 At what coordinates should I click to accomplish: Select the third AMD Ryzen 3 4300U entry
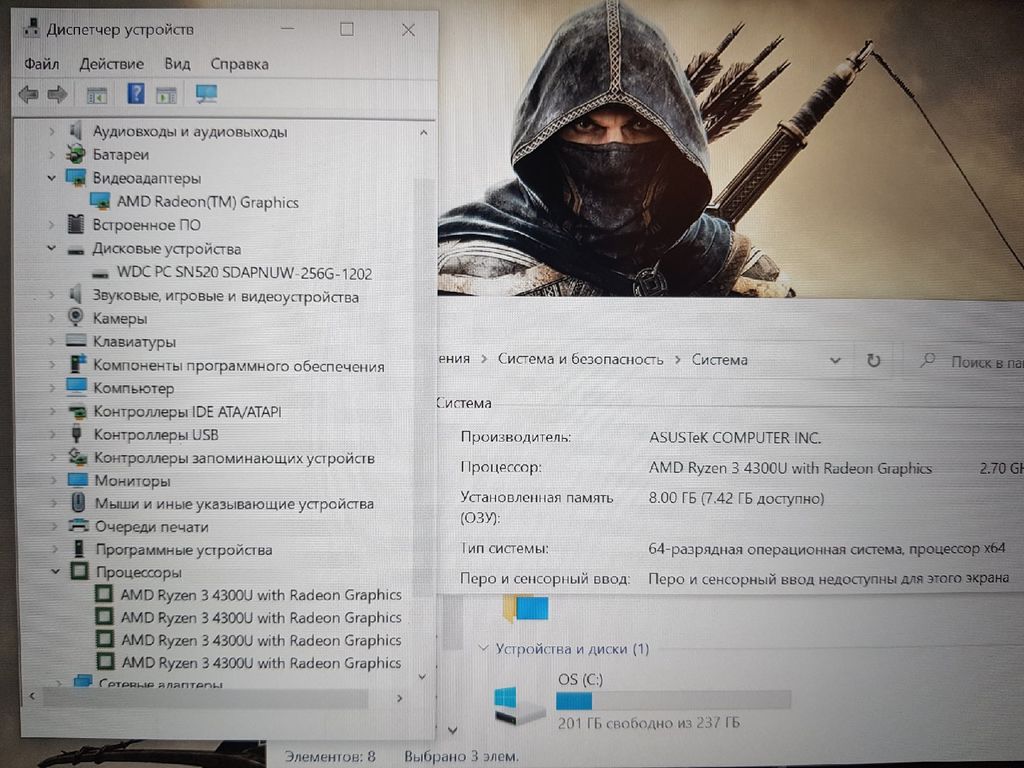[x=261, y=641]
